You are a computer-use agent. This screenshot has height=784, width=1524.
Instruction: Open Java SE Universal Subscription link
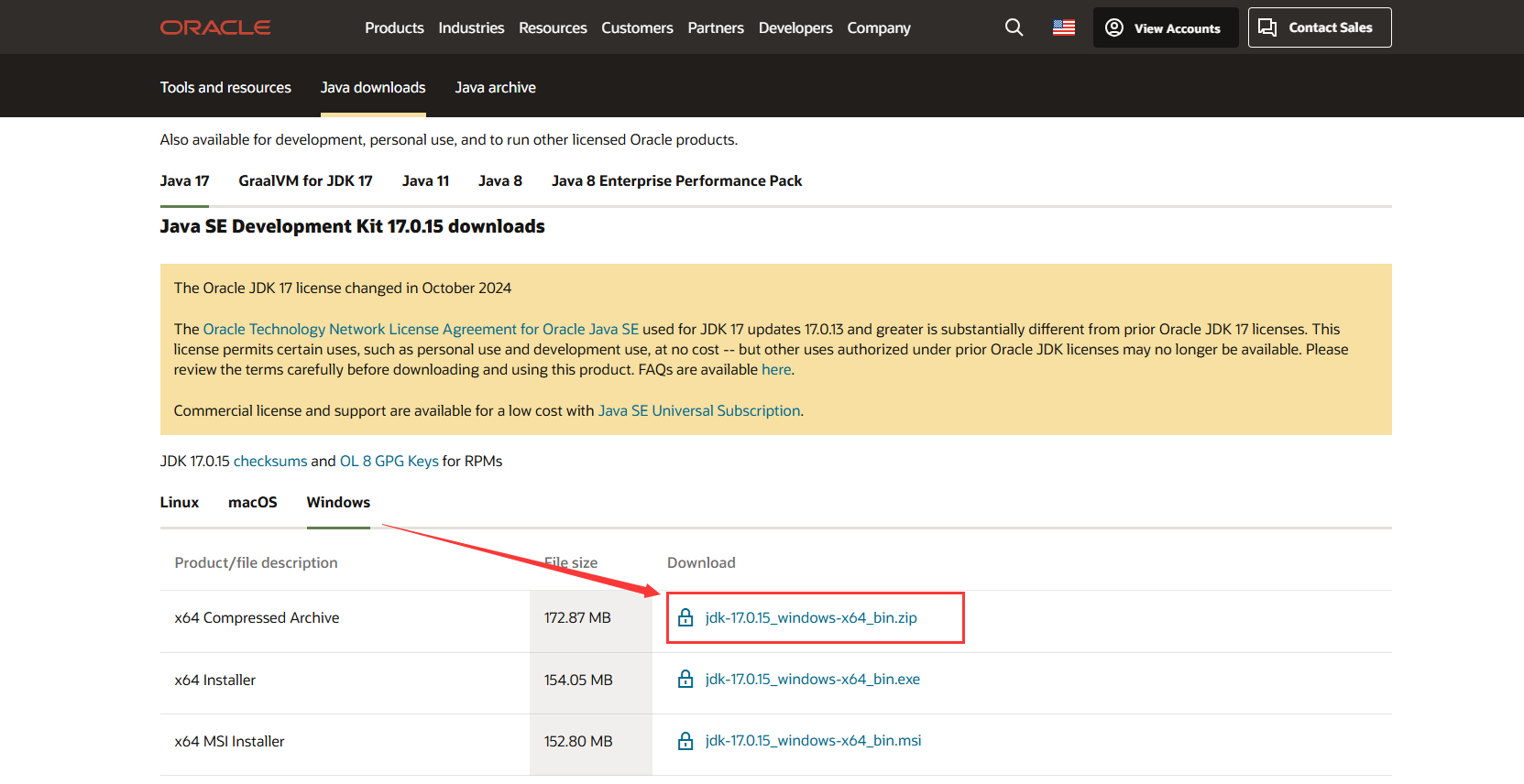[x=699, y=410]
